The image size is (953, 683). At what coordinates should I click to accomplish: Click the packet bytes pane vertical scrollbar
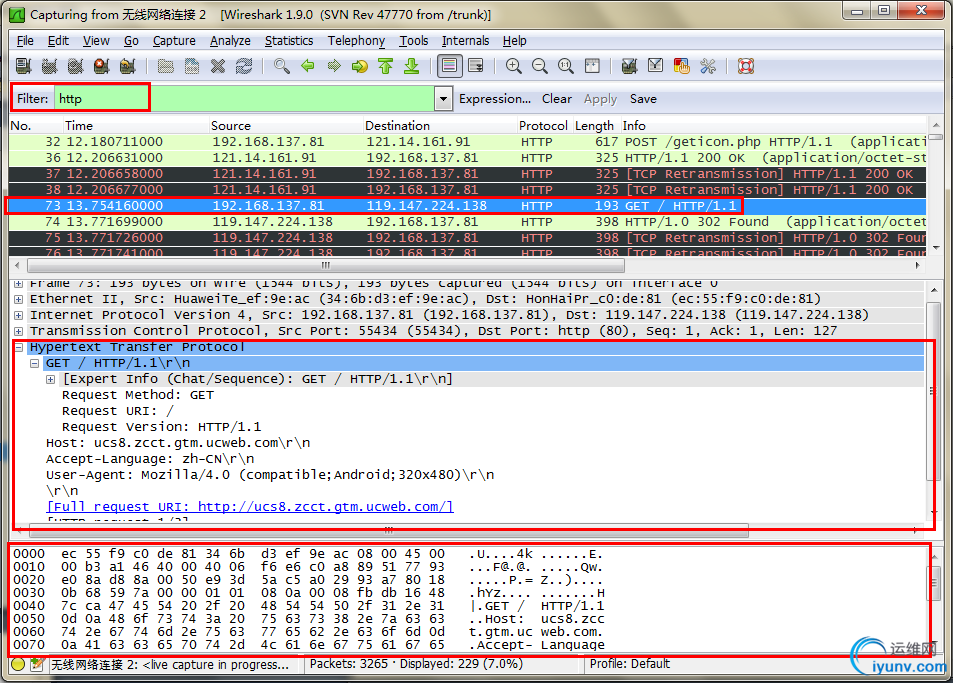tap(934, 583)
